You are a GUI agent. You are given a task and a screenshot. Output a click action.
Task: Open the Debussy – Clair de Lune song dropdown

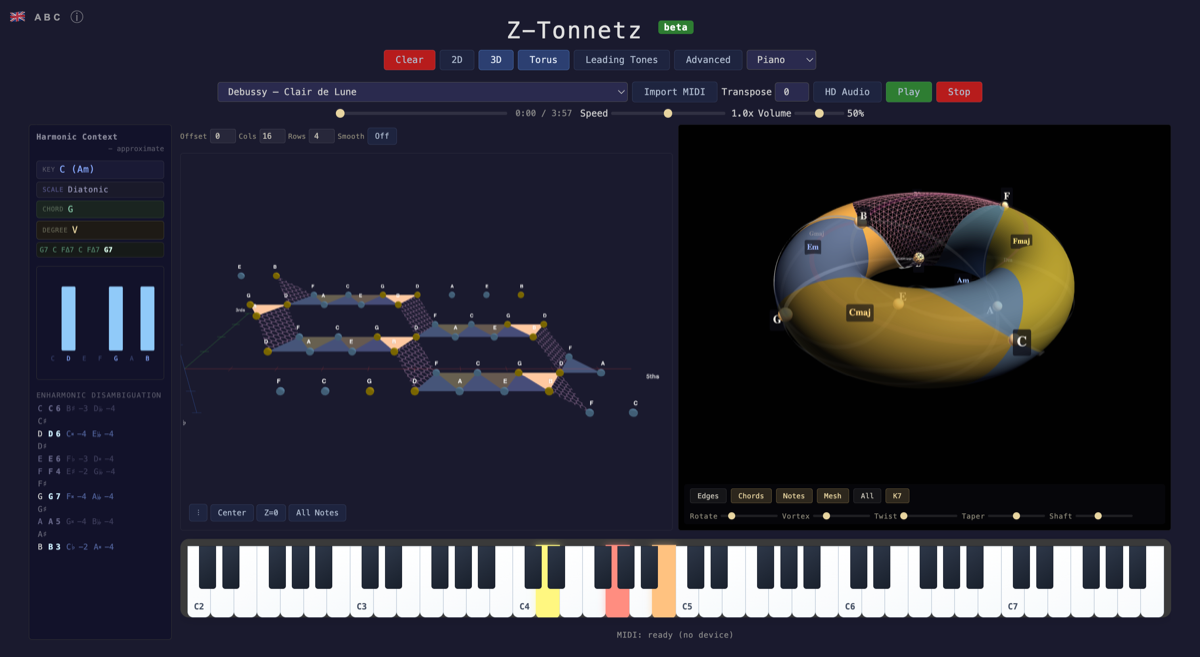[423, 92]
